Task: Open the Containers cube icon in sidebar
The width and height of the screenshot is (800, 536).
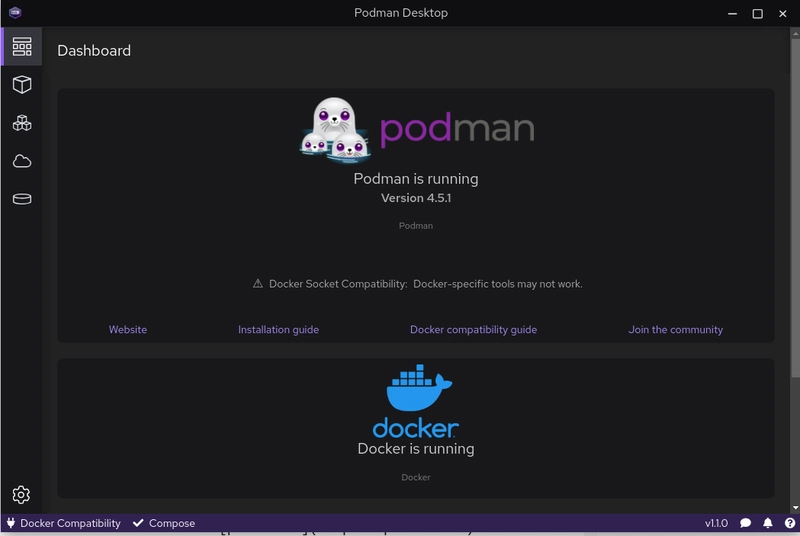Action: [22, 85]
